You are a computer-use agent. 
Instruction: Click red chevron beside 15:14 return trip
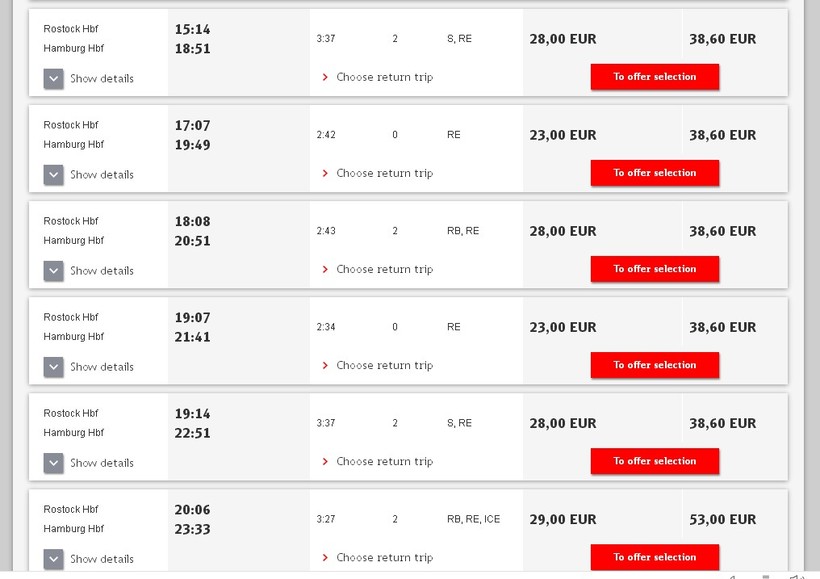[325, 77]
